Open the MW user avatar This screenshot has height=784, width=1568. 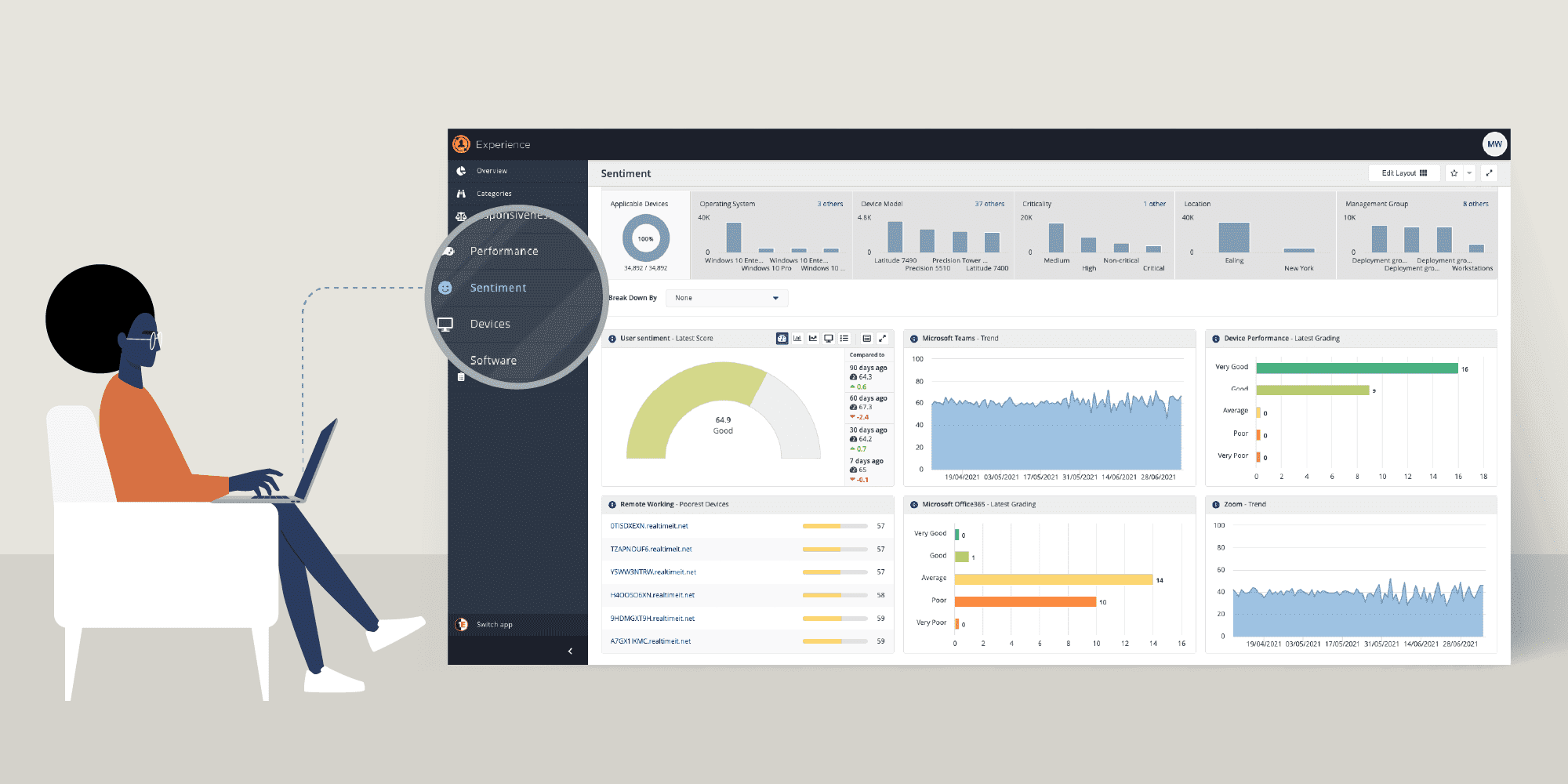tap(1494, 144)
